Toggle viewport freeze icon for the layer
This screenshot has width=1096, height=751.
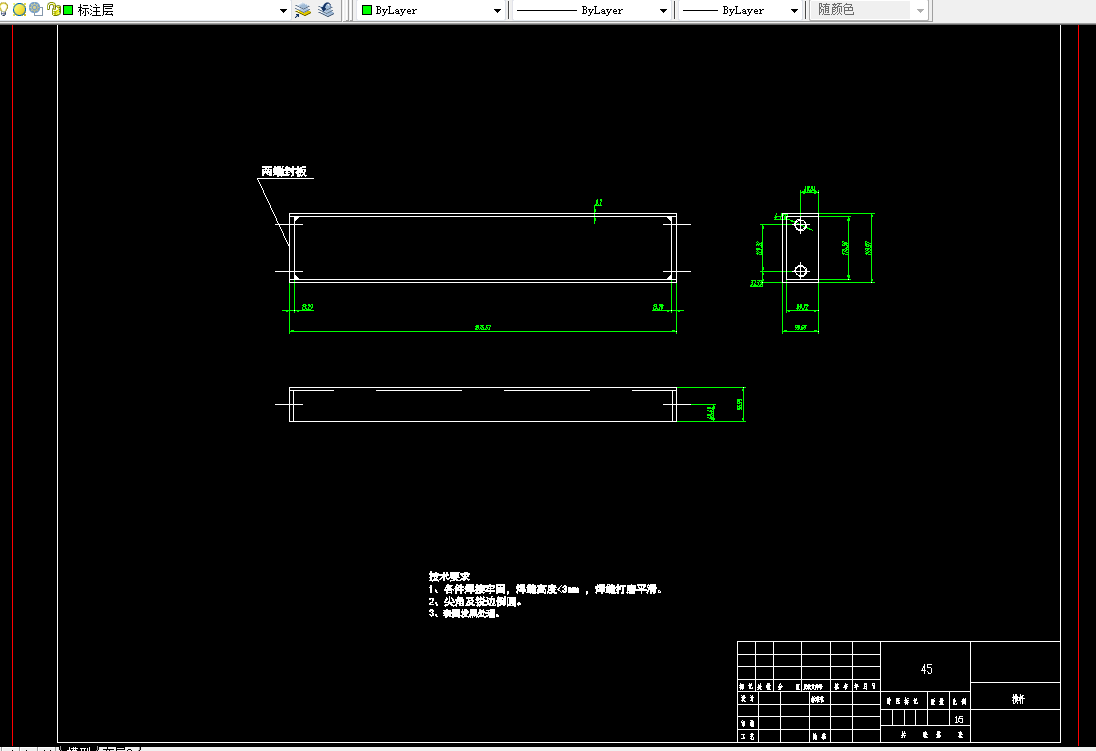[x=36, y=10]
